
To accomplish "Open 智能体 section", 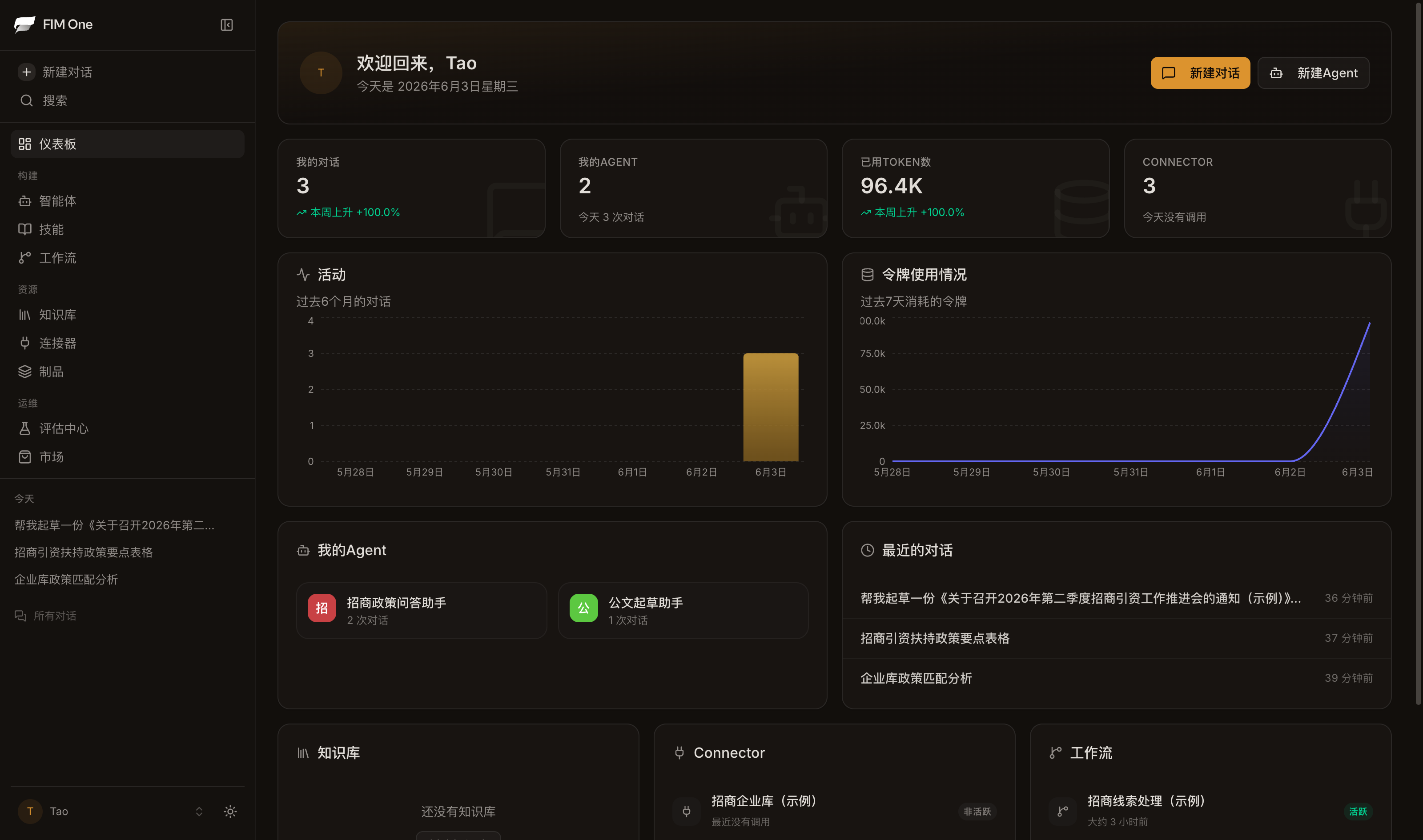I will click(128, 201).
